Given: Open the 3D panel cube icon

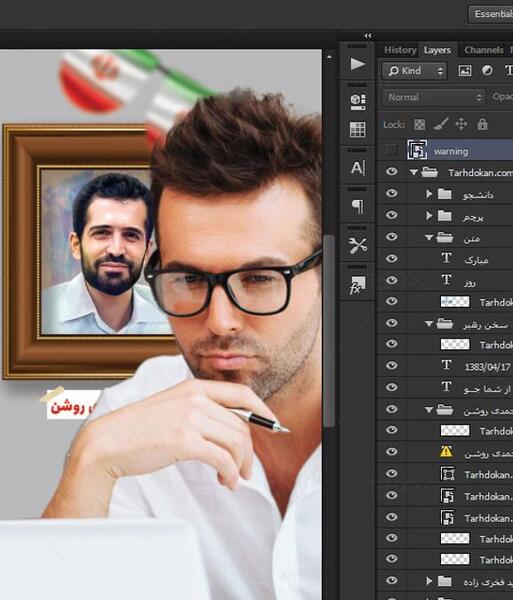Looking at the screenshot, I should [358, 101].
